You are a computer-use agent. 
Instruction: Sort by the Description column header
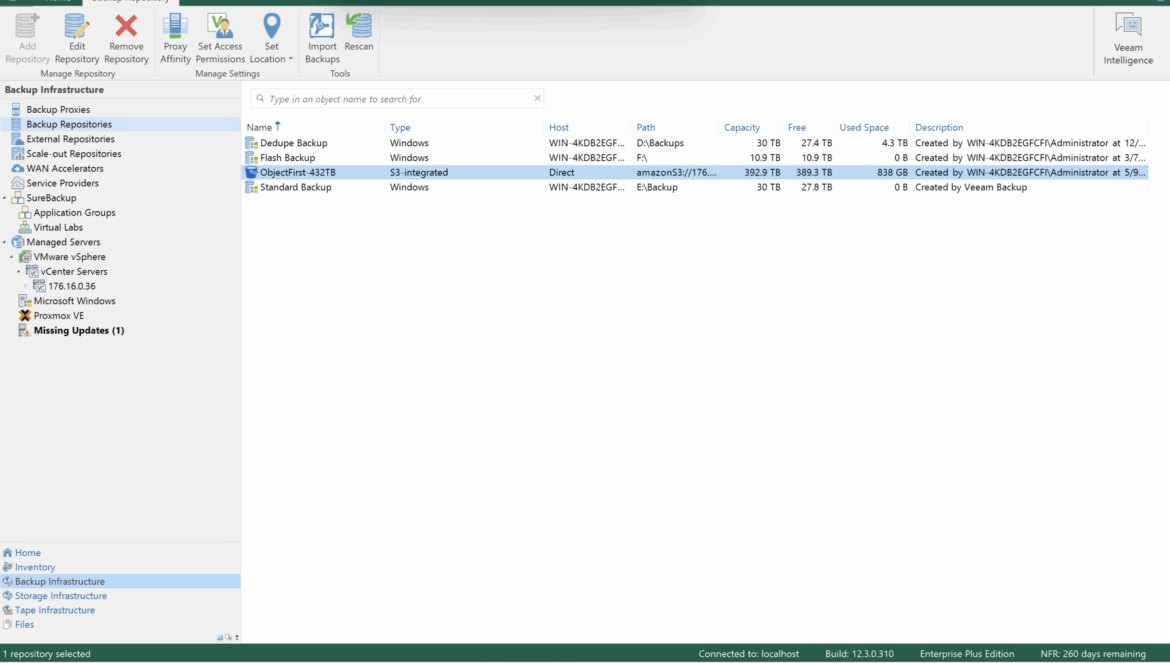(x=939, y=128)
